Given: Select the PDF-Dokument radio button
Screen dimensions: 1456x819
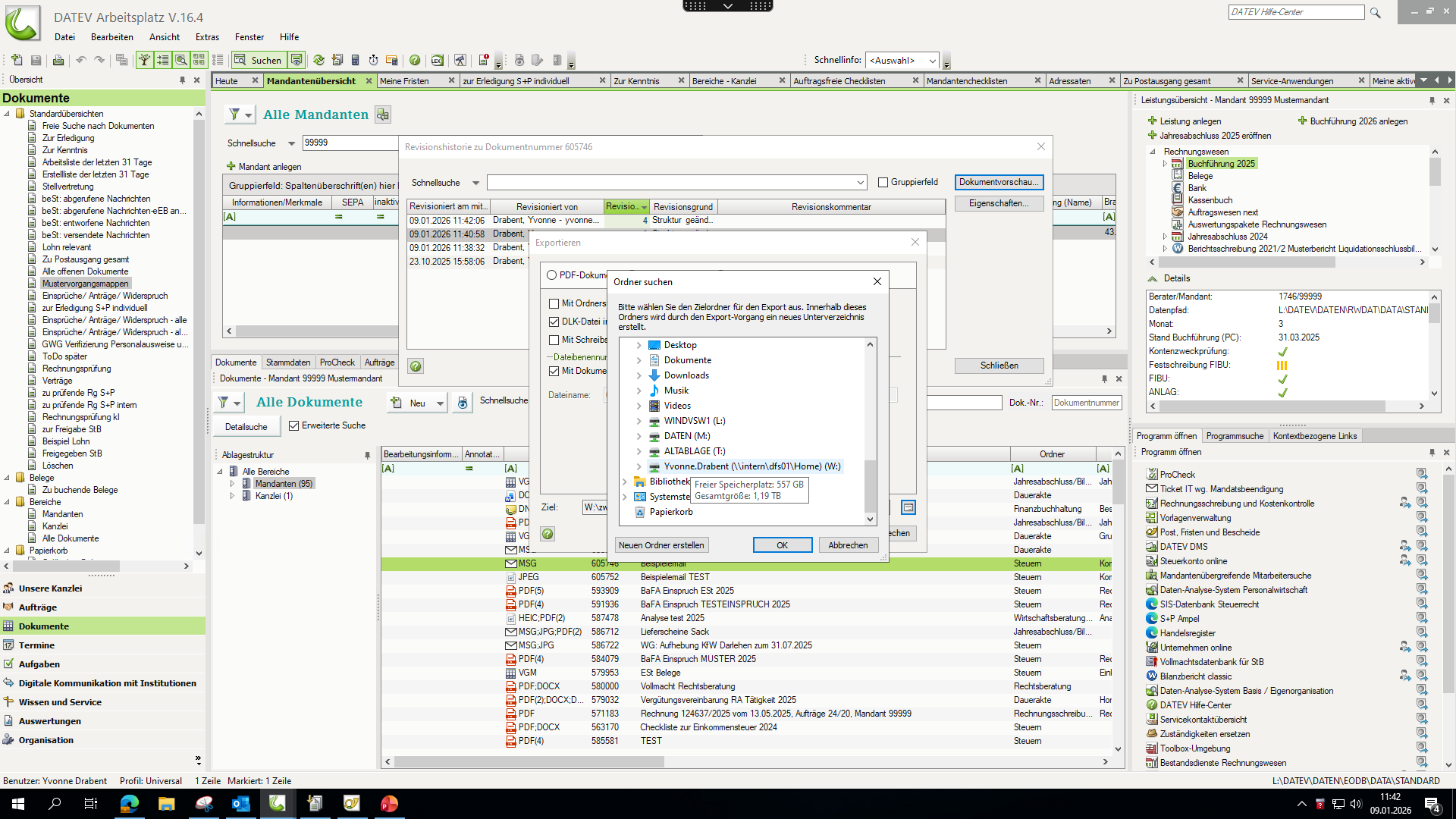Looking at the screenshot, I should click(552, 275).
